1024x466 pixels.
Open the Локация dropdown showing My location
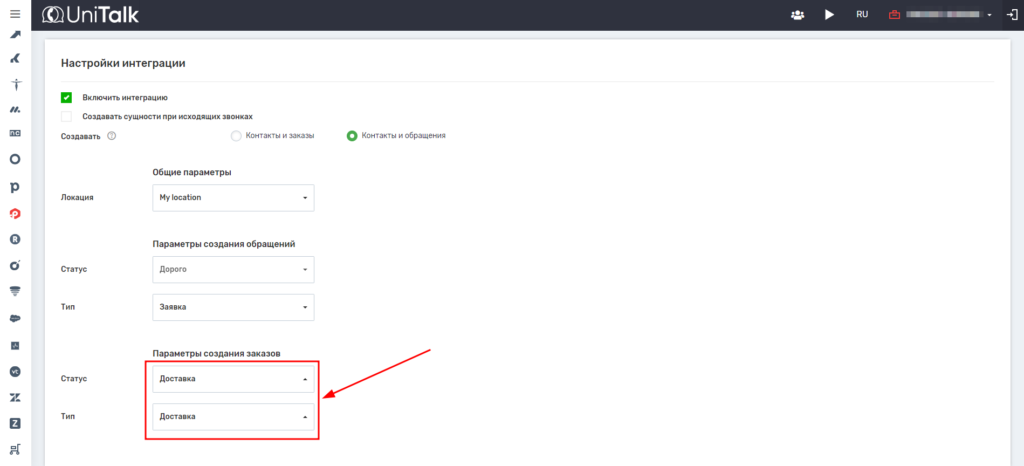click(x=233, y=198)
